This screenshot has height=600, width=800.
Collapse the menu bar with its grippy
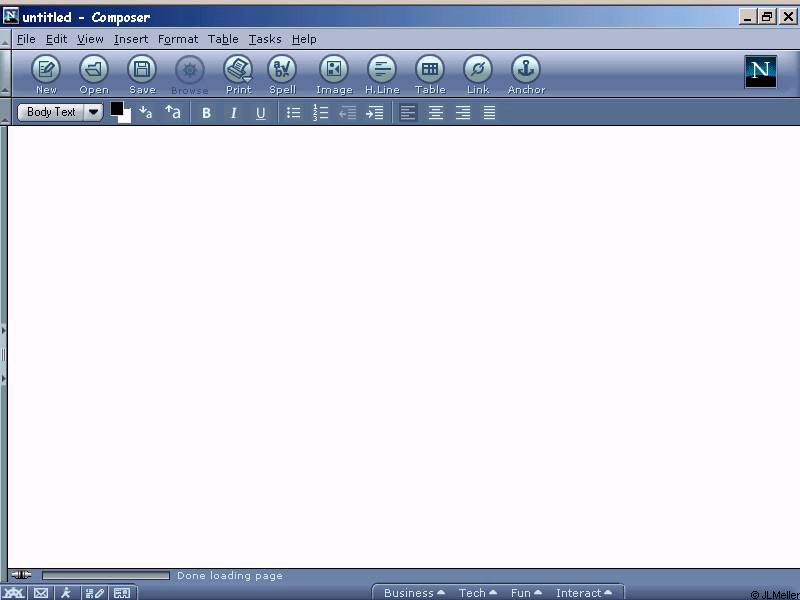coord(5,39)
